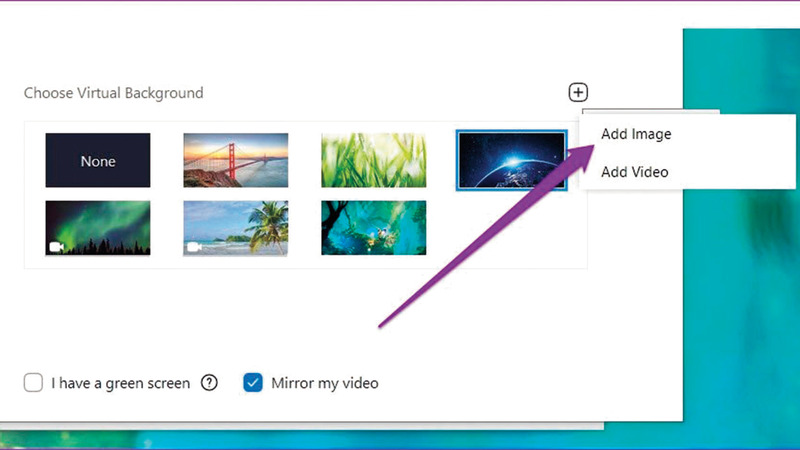Click the video camera icon on aurora thumbnail
This screenshot has width=800, height=450.
click(x=56, y=246)
